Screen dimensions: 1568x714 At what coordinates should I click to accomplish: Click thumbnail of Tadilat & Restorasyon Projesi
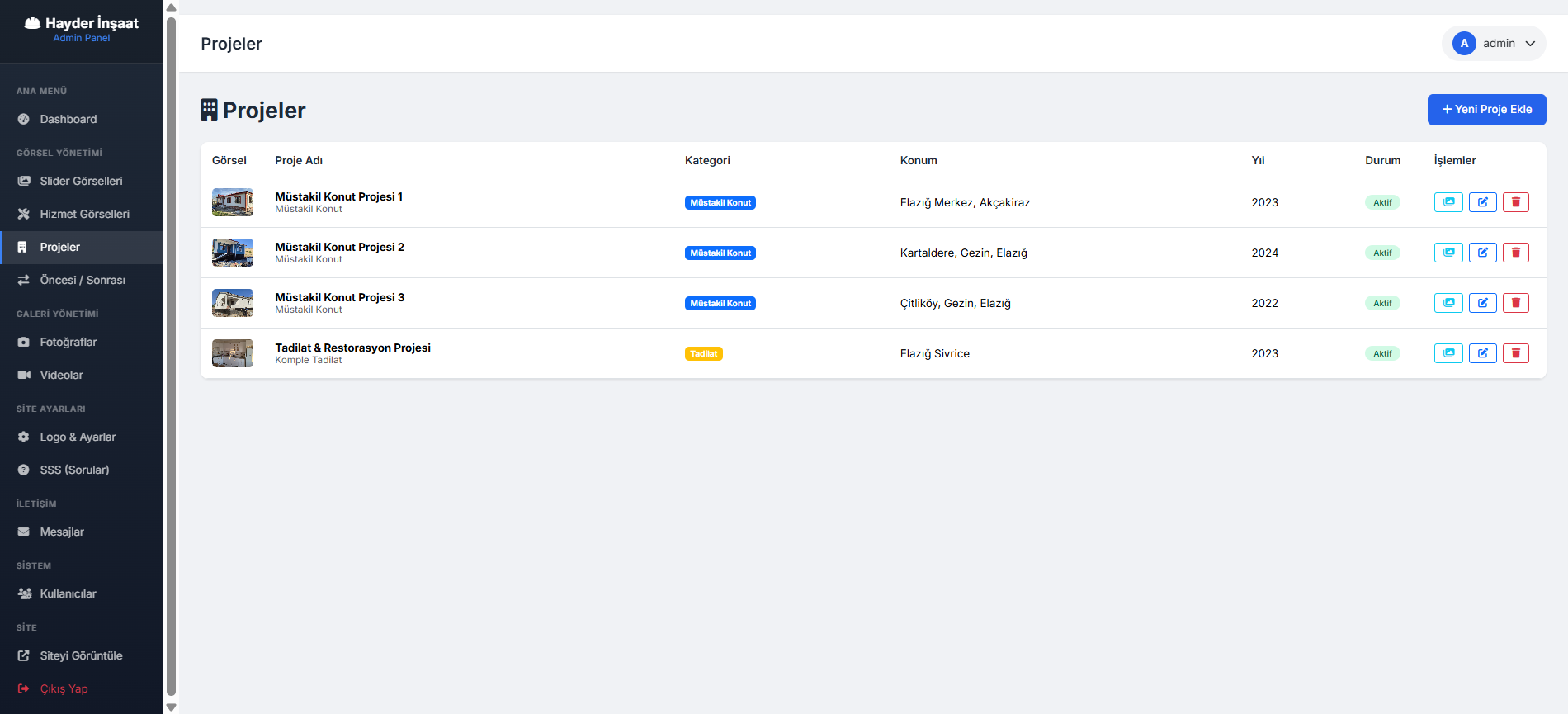pos(233,353)
